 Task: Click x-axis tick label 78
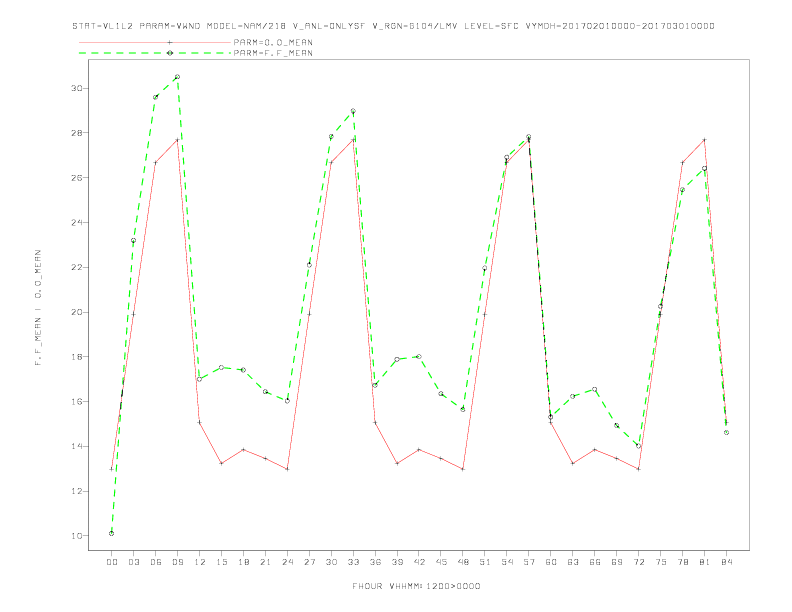pyautogui.click(x=682, y=562)
